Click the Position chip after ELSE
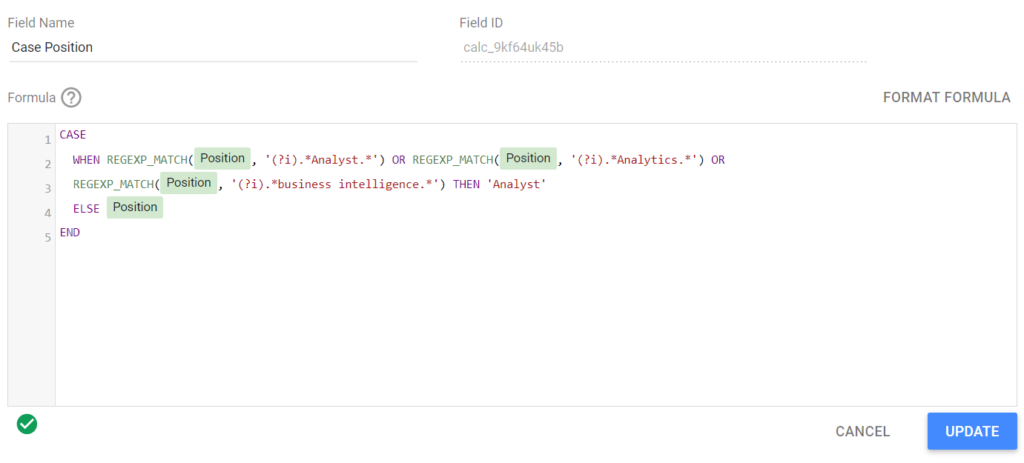The width and height of the screenshot is (1024, 463). [x=135, y=207]
